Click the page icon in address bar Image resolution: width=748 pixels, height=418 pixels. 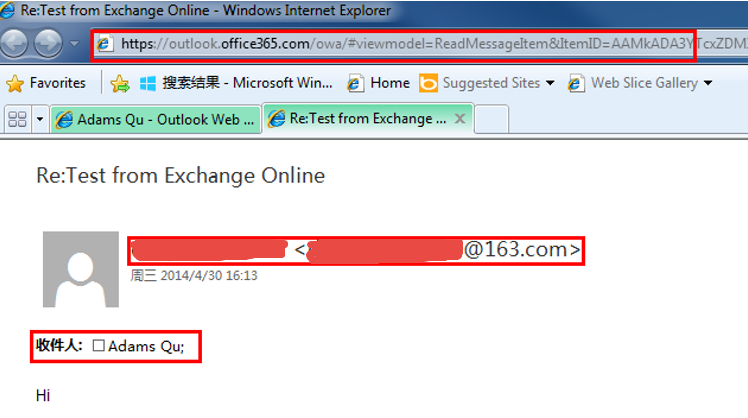pyautogui.click(x=104, y=44)
